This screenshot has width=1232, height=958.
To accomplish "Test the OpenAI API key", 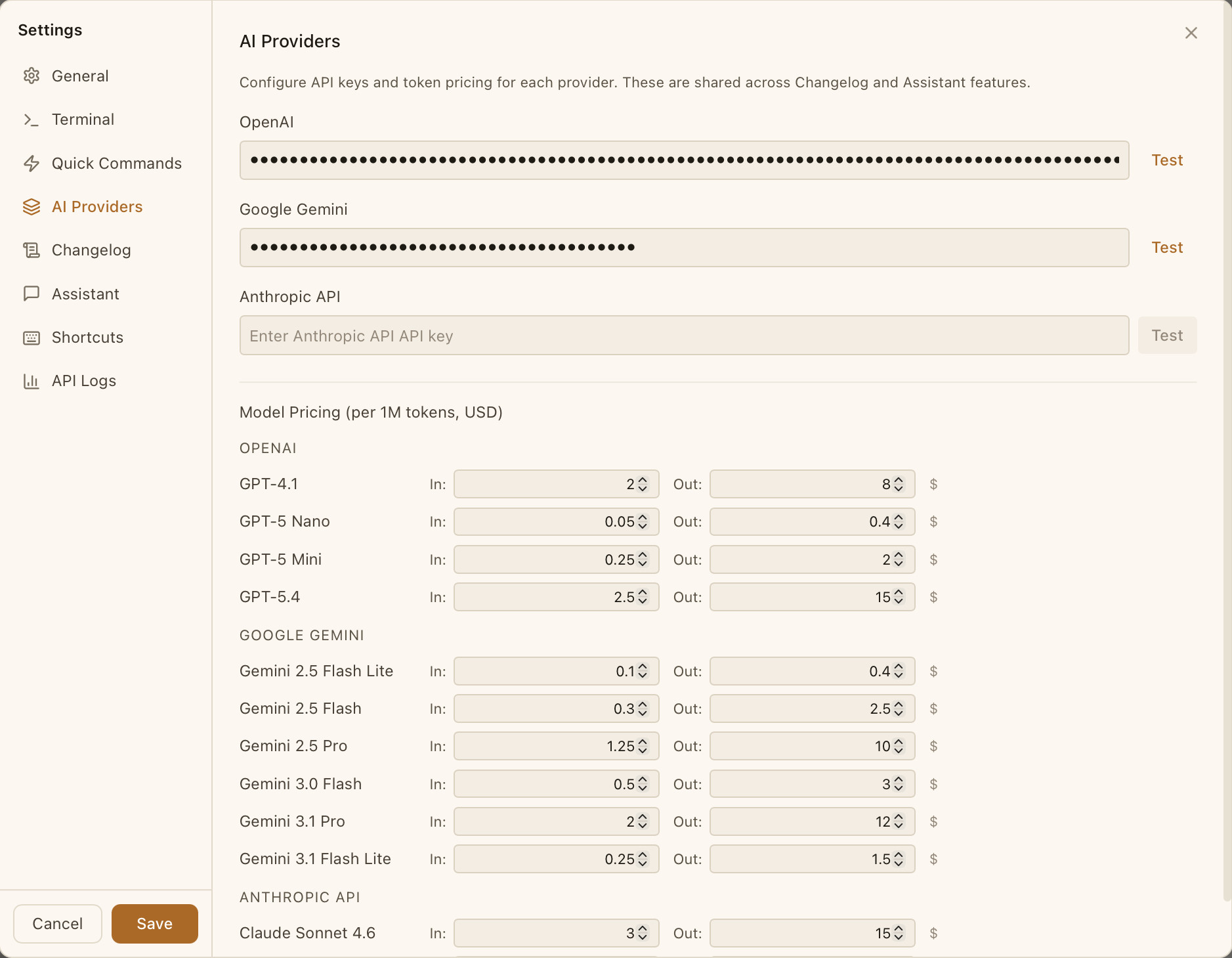I will click(1166, 160).
